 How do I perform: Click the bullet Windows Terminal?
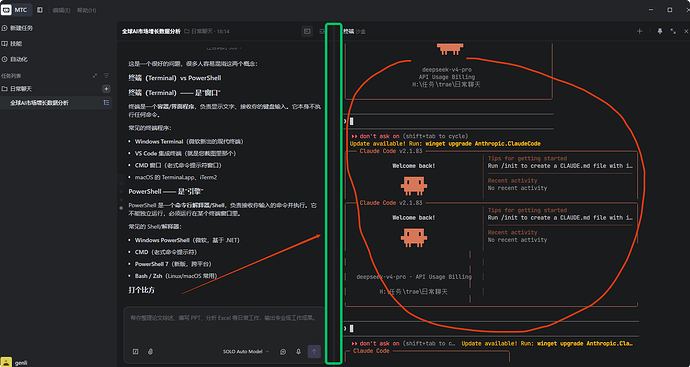[189, 142]
